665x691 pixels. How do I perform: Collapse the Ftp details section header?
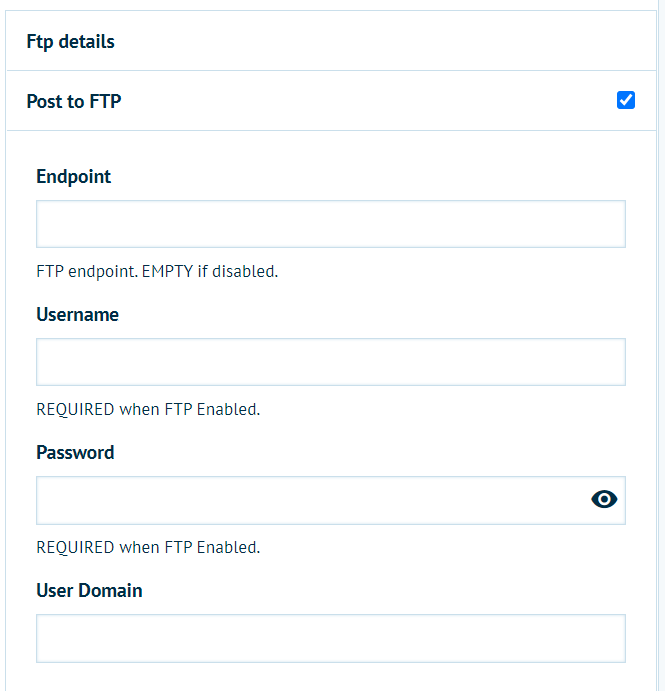pos(330,41)
